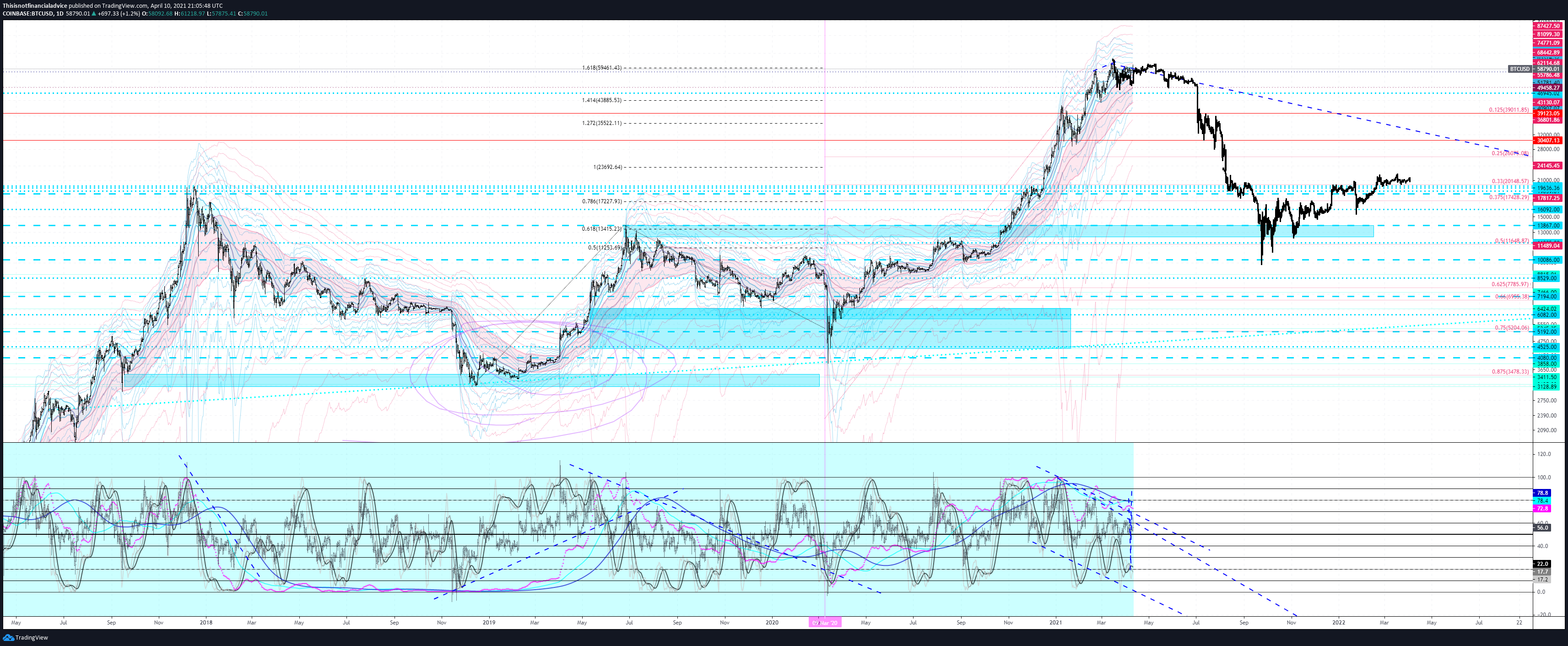Click the red 39123.05 price label
The image size is (1568, 646).
pyautogui.click(x=1548, y=113)
